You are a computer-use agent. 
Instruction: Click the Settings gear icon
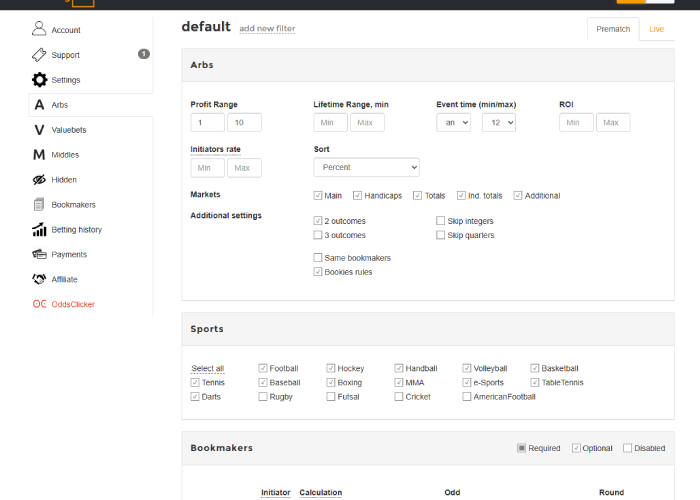39,80
